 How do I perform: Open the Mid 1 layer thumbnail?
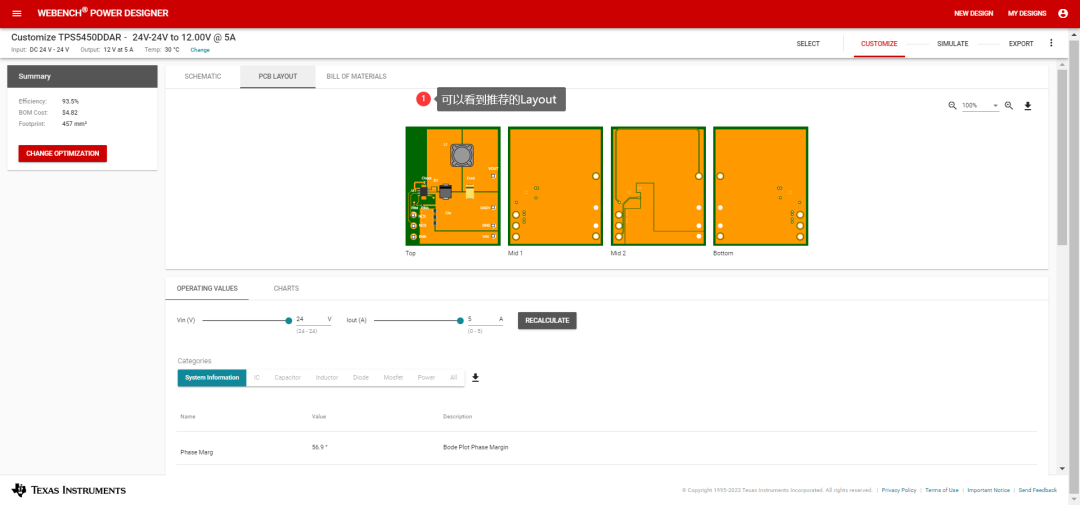(x=555, y=186)
